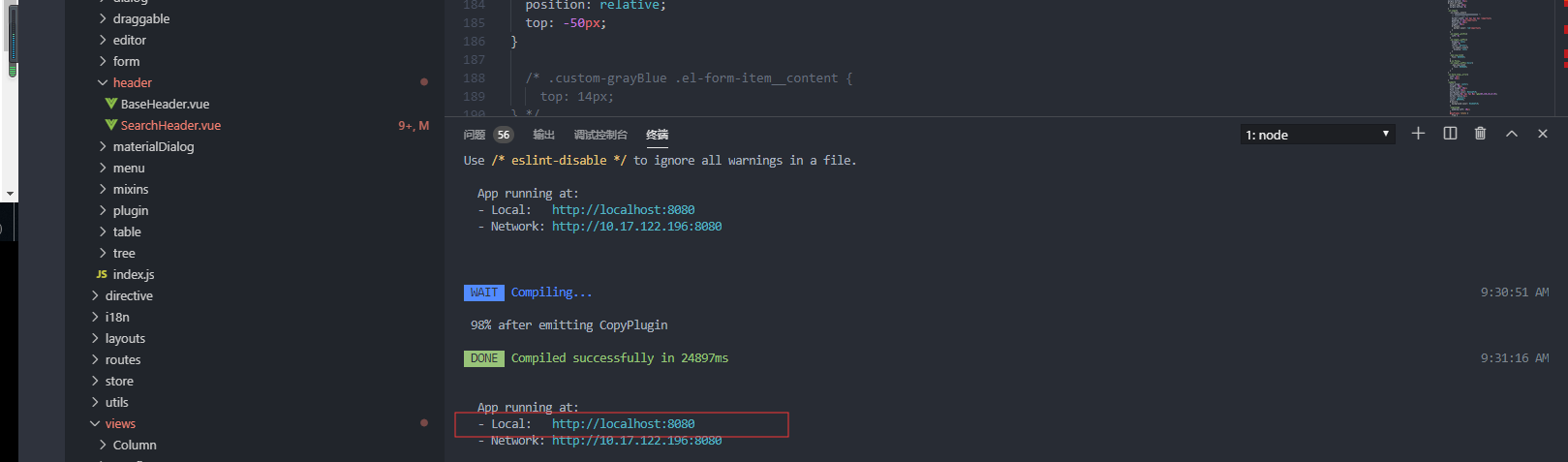Expand the materialDialog folder

153,146
